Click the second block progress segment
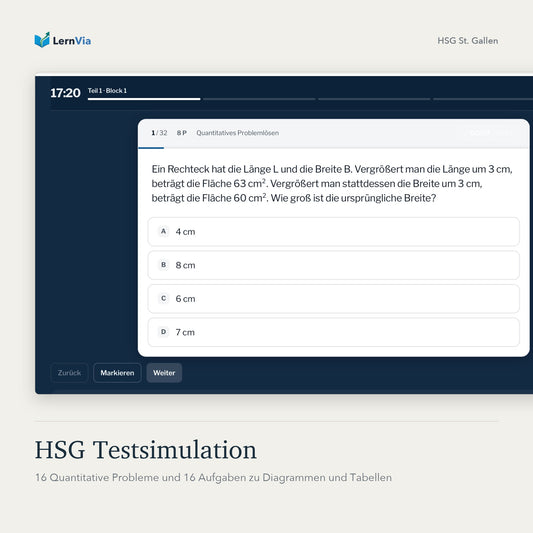Screen dimensions: 533x533 [259, 99]
